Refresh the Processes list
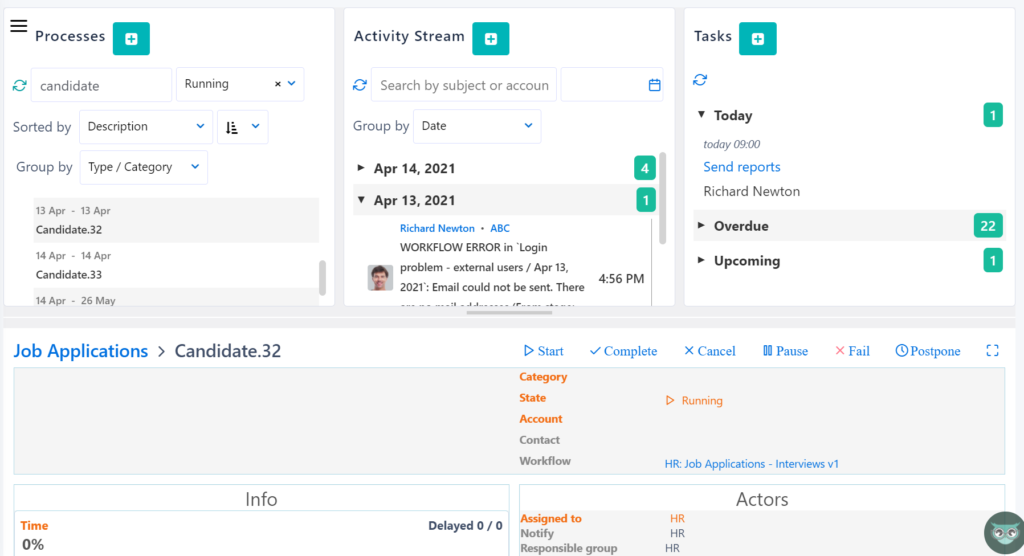 20,86
